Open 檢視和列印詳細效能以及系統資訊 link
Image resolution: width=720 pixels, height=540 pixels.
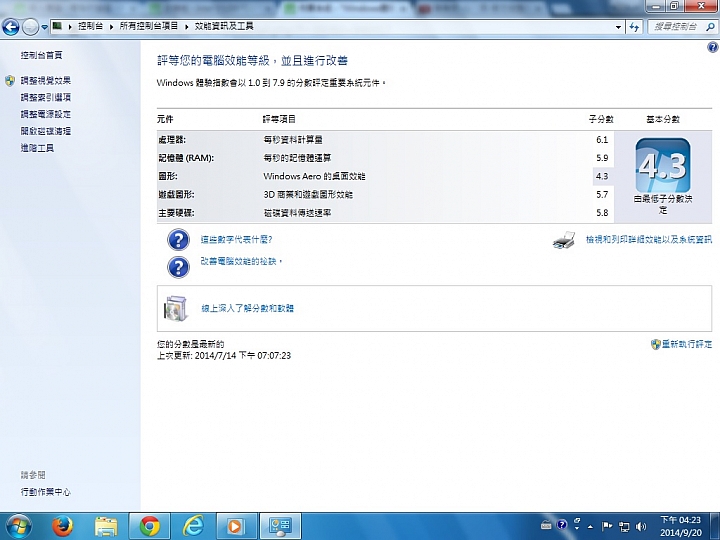tap(648, 239)
